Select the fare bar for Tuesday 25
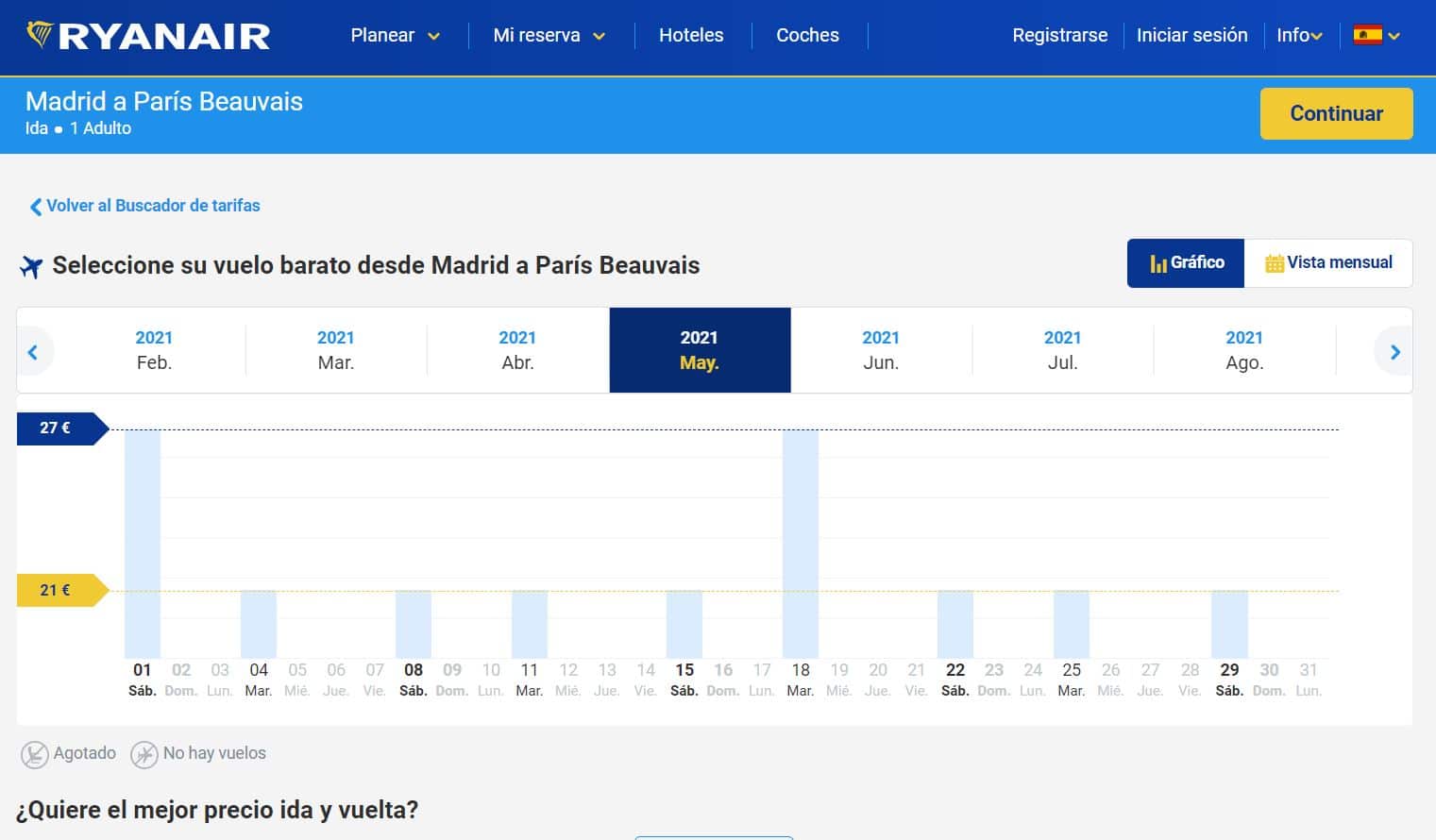Screen dimensions: 1436x840 click(x=1072, y=624)
